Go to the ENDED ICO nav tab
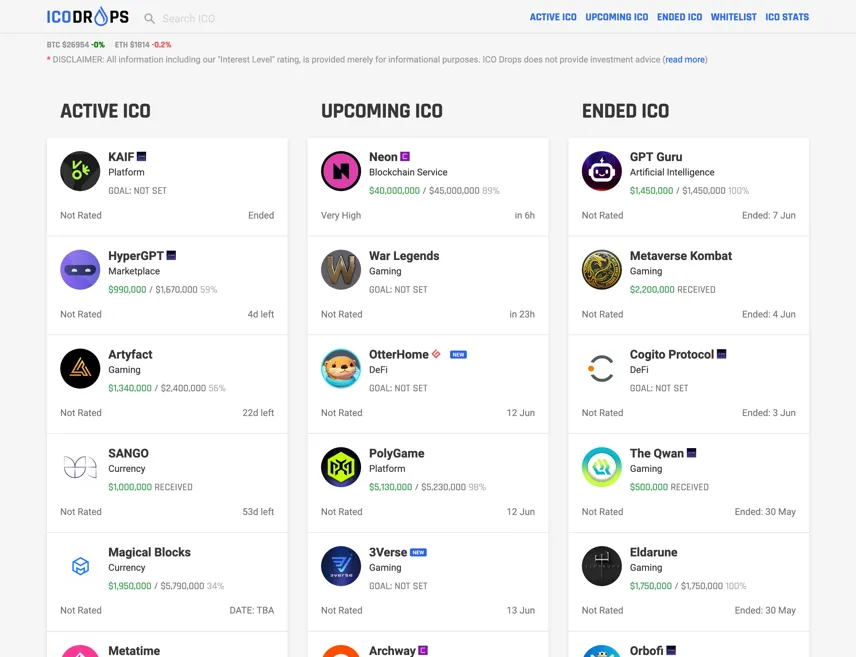Viewport: 856px width, 657px height. 680,17
